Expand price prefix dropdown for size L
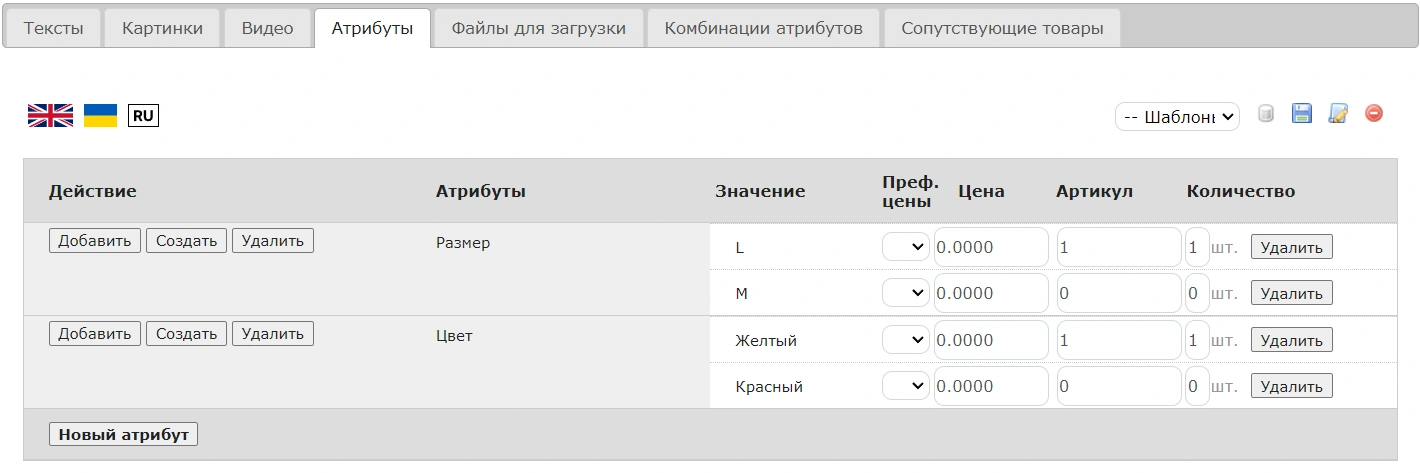This screenshot has height=473, width=1420. coord(906,247)
